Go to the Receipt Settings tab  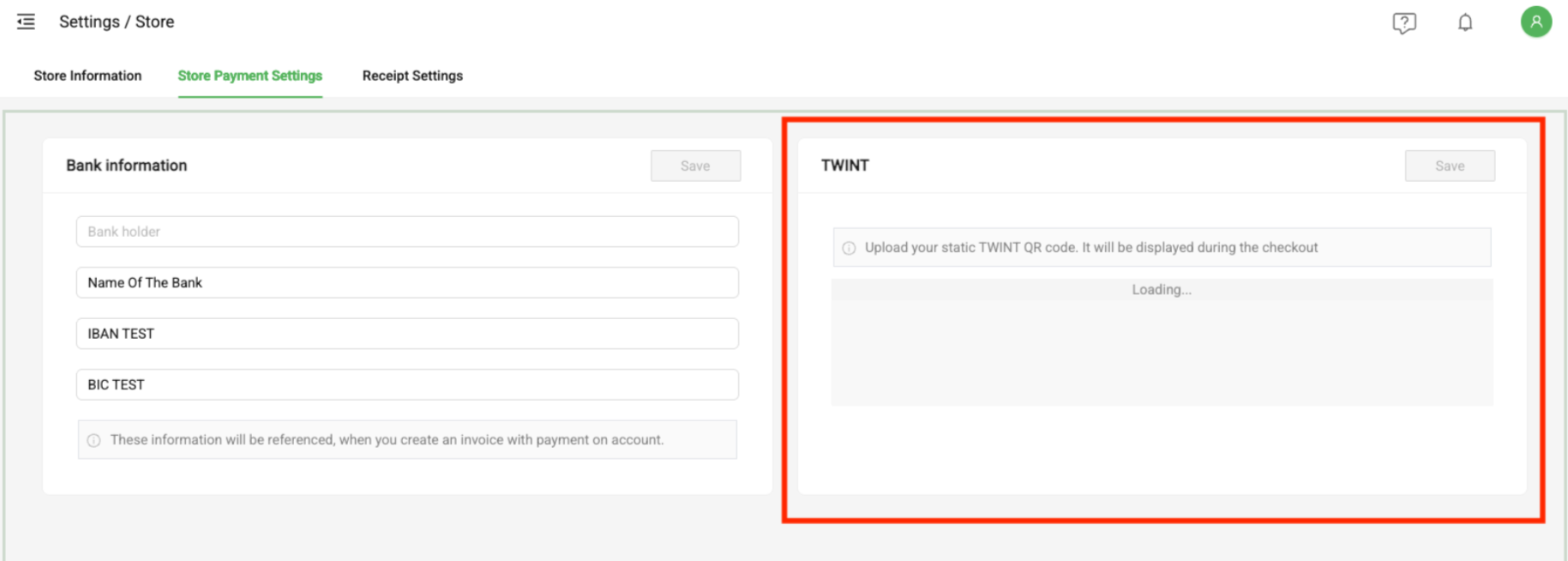pyautogui.click(x=412, y=75)
